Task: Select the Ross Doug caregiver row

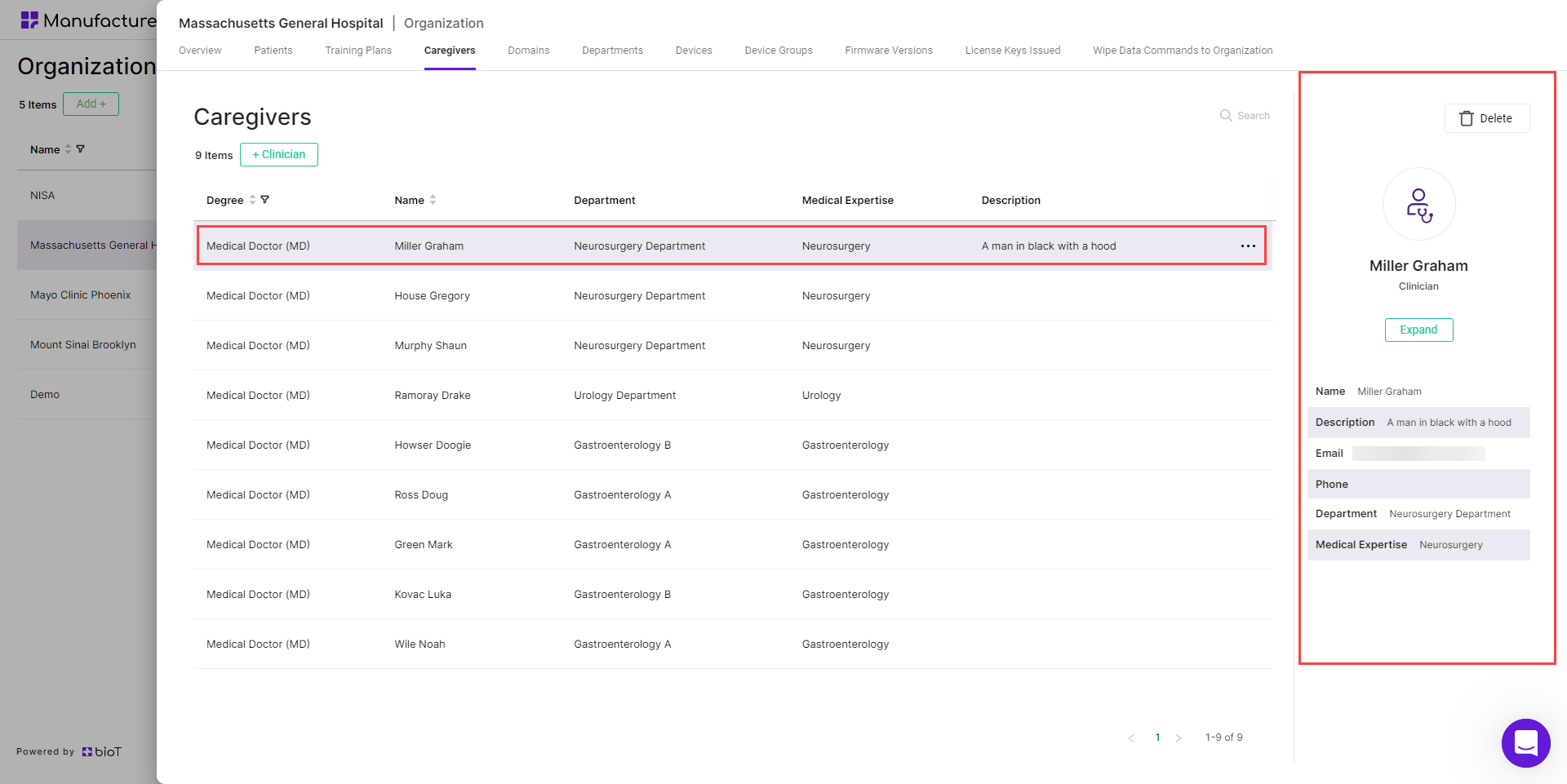Action: pos(732,495)
